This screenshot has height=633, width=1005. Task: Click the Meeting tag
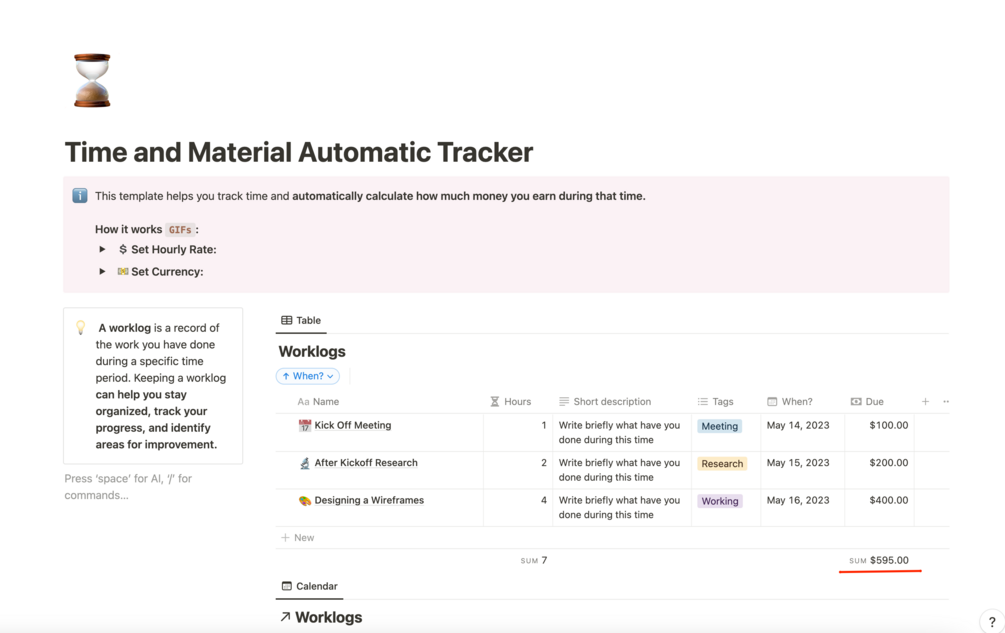pyautogui.click(x=719, y=426)
